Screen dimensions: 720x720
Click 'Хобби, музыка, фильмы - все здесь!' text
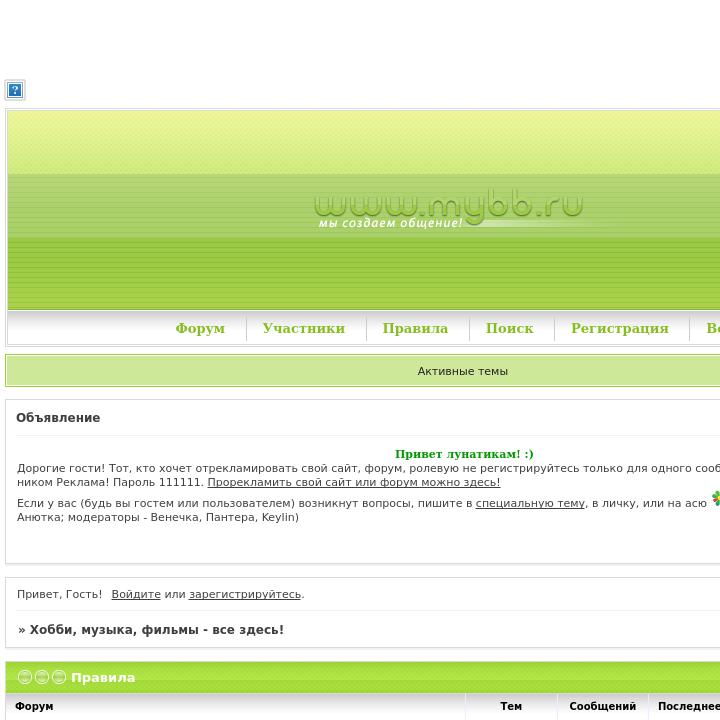pos(157,630)
